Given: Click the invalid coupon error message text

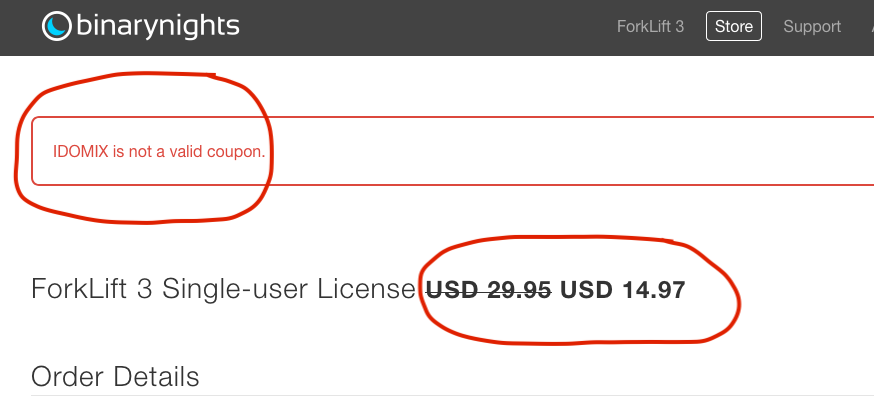Looking at the screenshot, I should 159,152.
